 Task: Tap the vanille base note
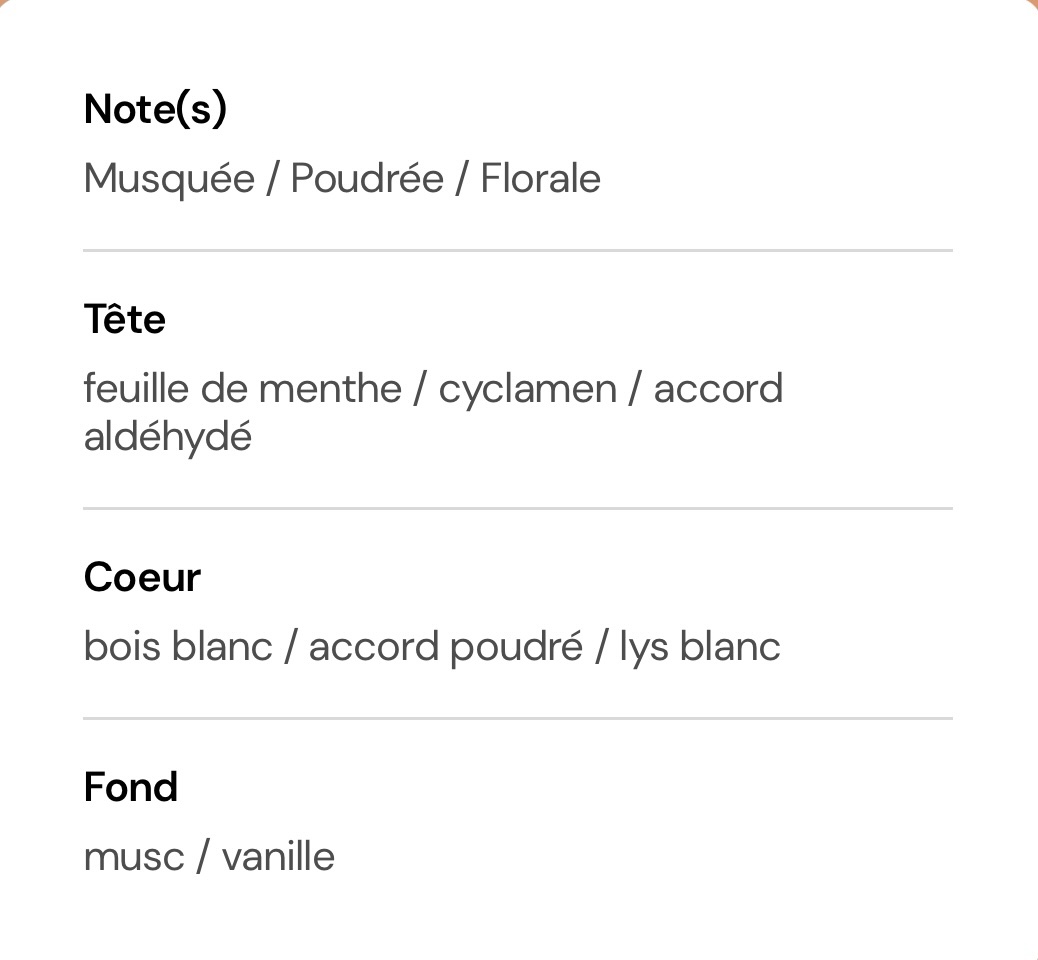click(277, 856)
